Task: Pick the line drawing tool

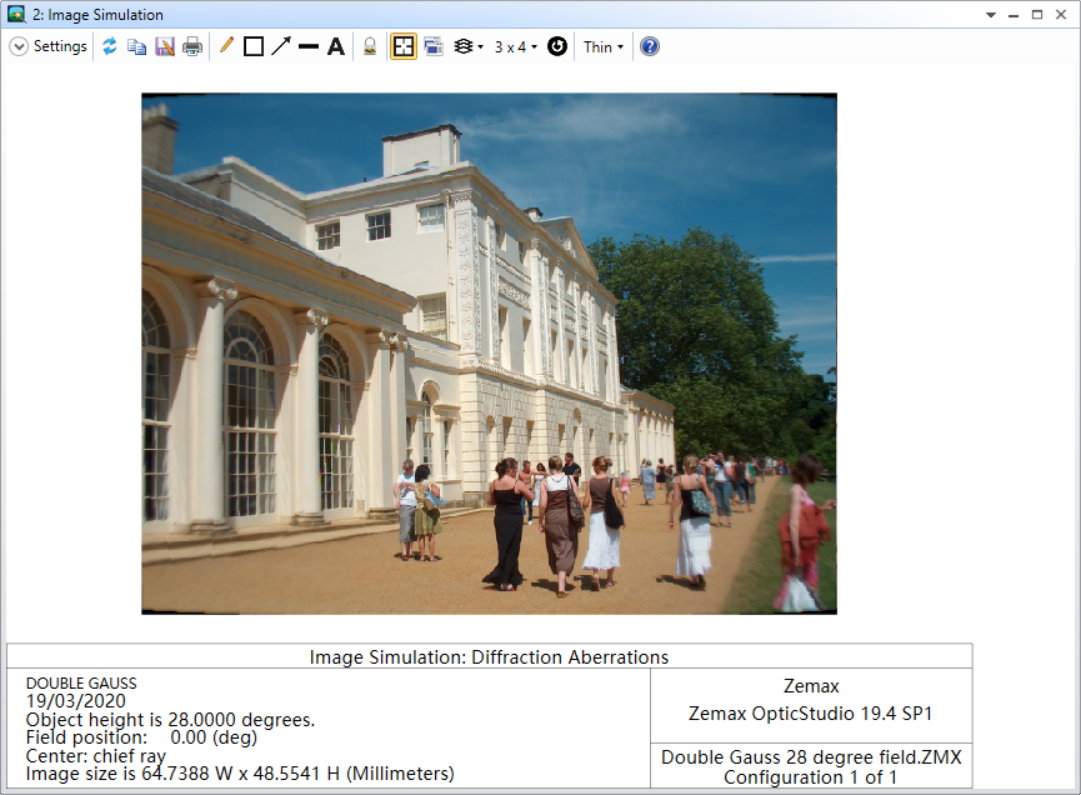Action: click(308, 46)
